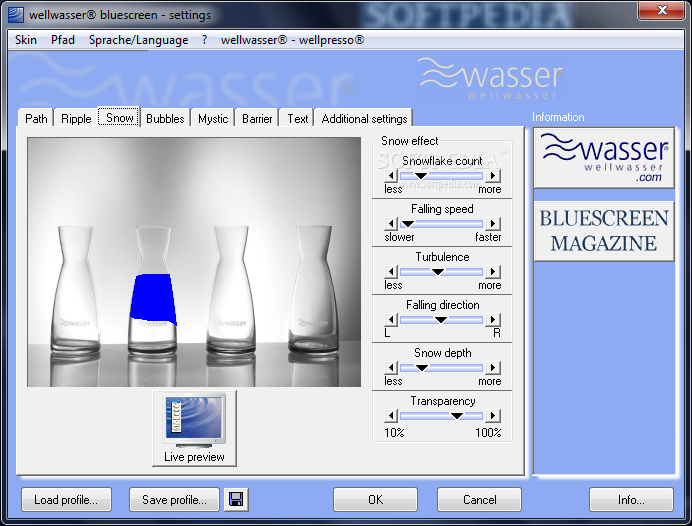
Task: Click the wellwasser.com logo banner
Action: 604,158
